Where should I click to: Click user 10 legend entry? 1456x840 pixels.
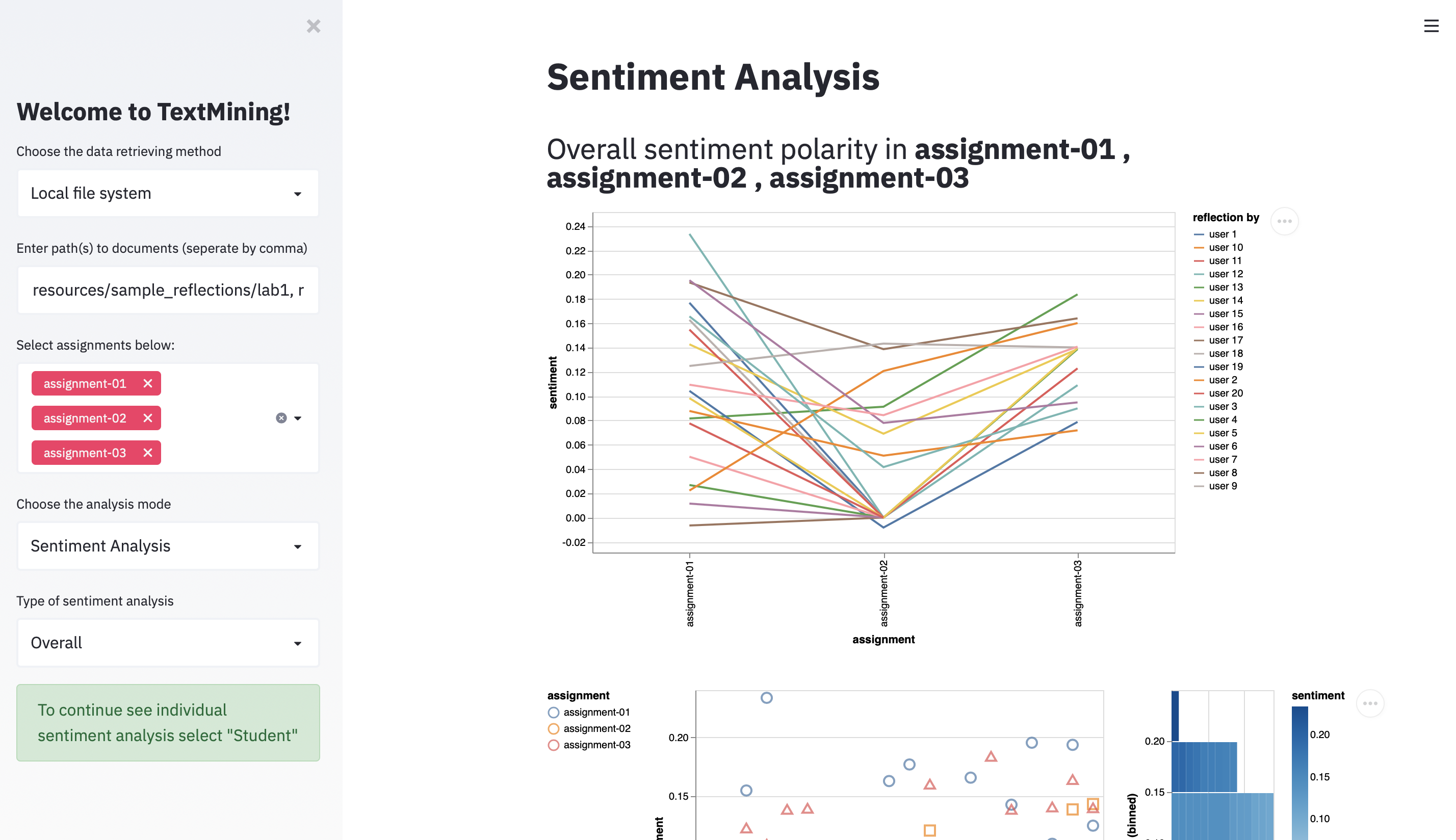(1218, 248)
